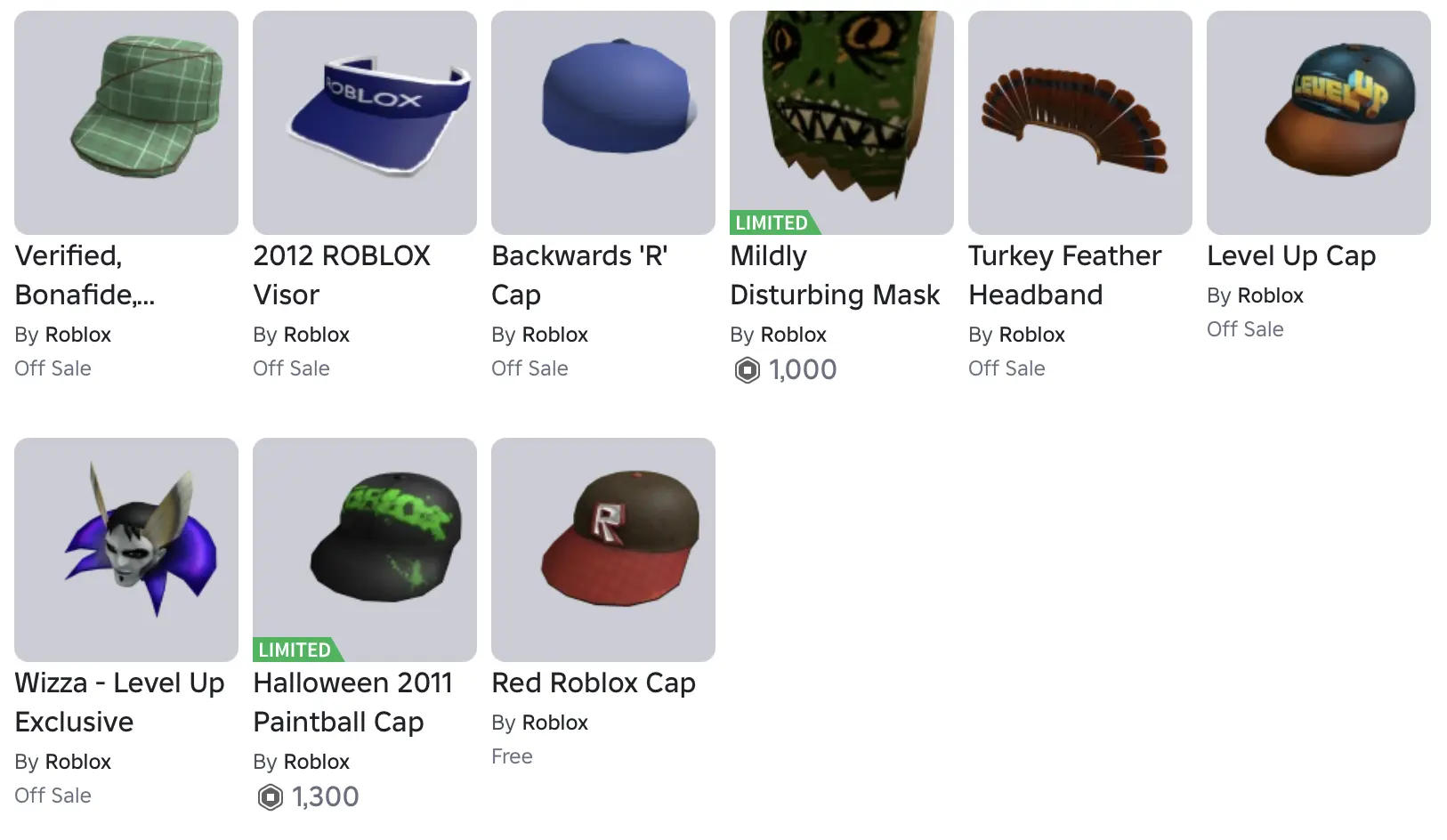Click the 2012 ROBLOX Visor title text
This screenshot has height=840, width=1447.
click(342, 275)
